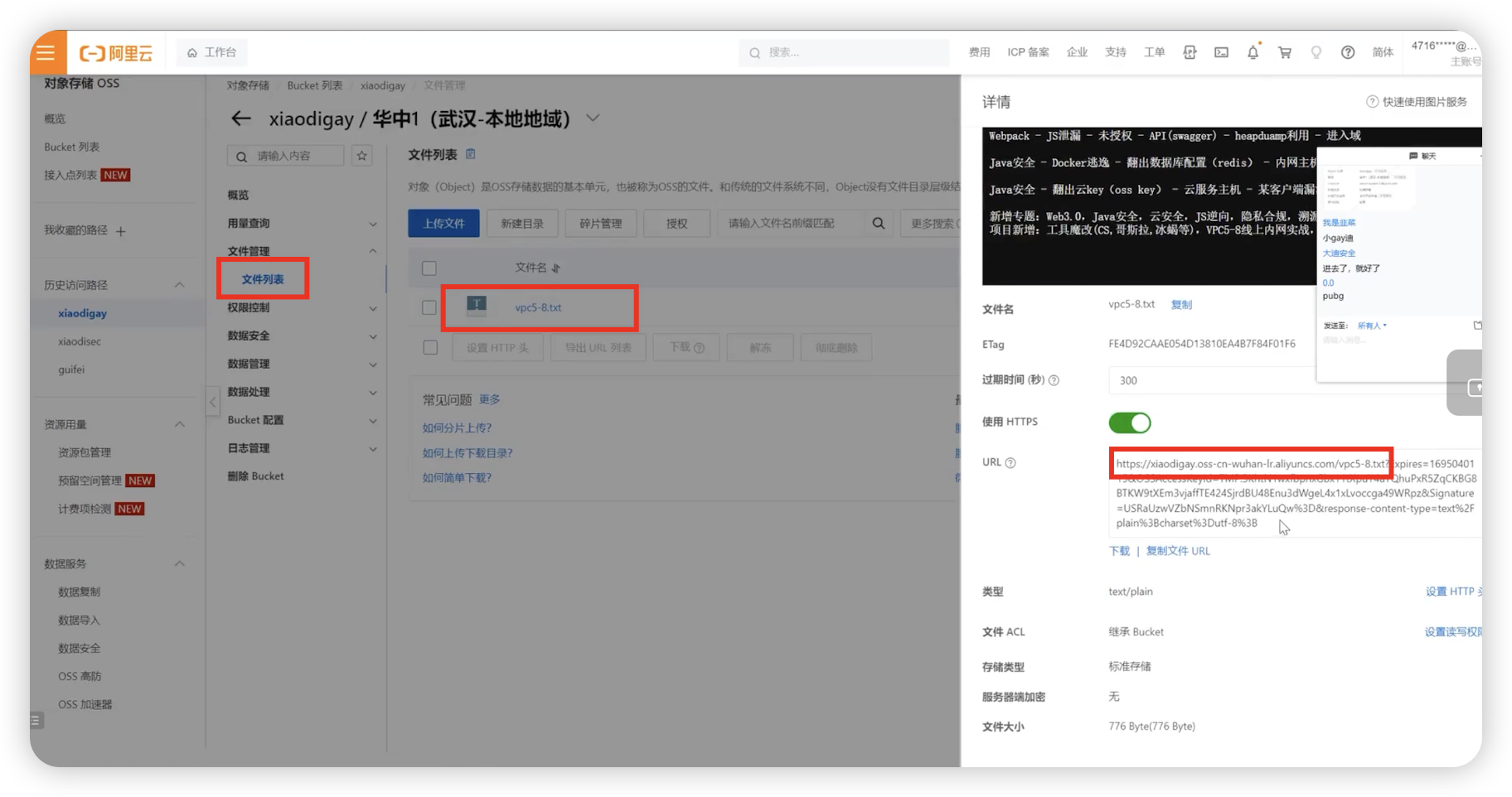The image size is (1512, 797).
Task: Switch language via 简体
Action: [1383, 52]
